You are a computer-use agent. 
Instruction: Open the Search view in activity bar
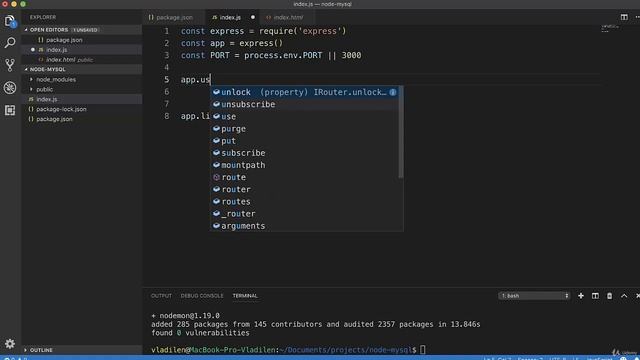coord(10,42)
